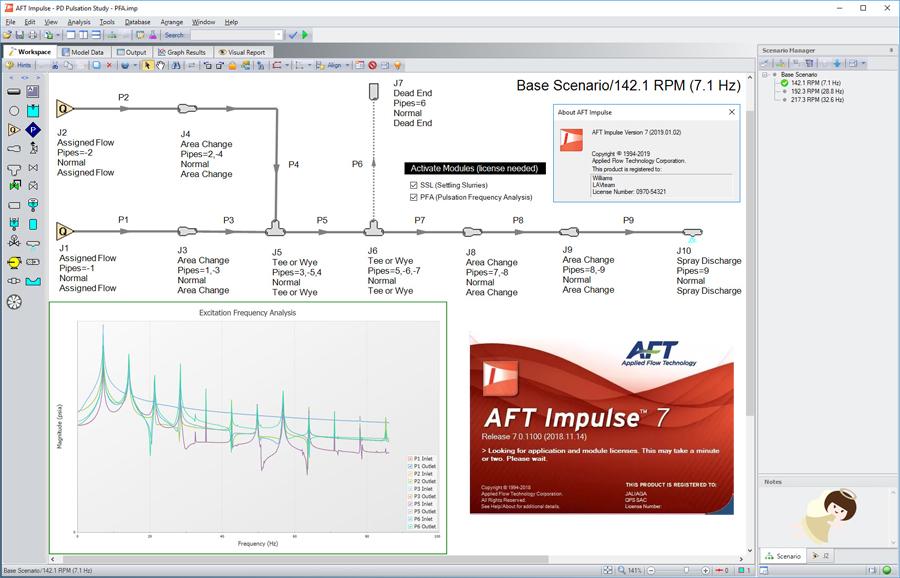Open a model file with the folder icon
The image size is (900, 578).
7,35
